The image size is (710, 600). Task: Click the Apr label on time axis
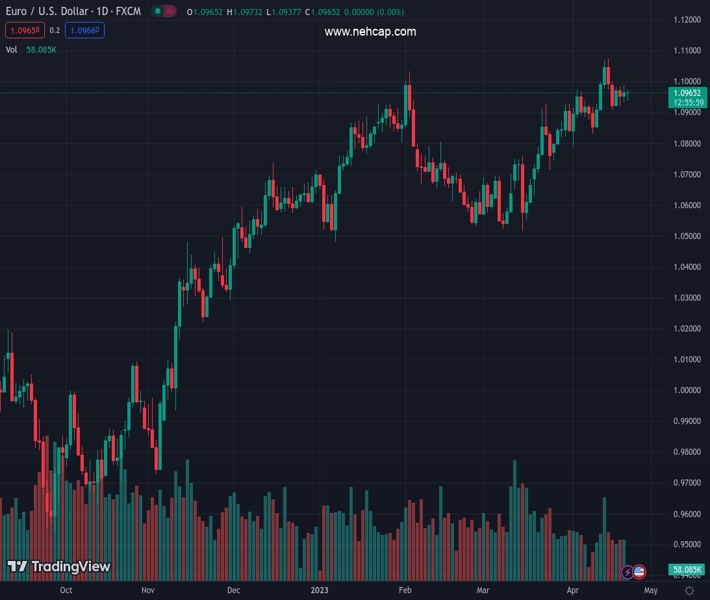pyautogui.click(x=572, y=591)
